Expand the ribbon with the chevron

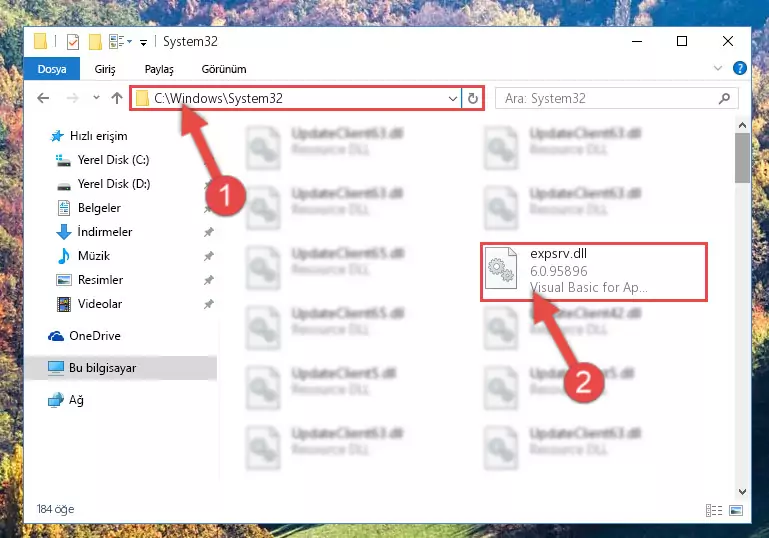718,68
